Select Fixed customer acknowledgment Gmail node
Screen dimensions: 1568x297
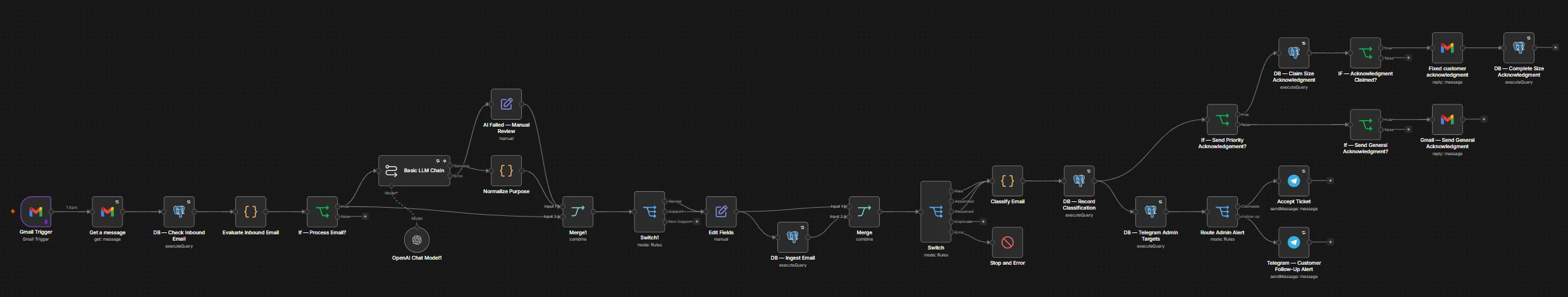[x=1447, y=48]
